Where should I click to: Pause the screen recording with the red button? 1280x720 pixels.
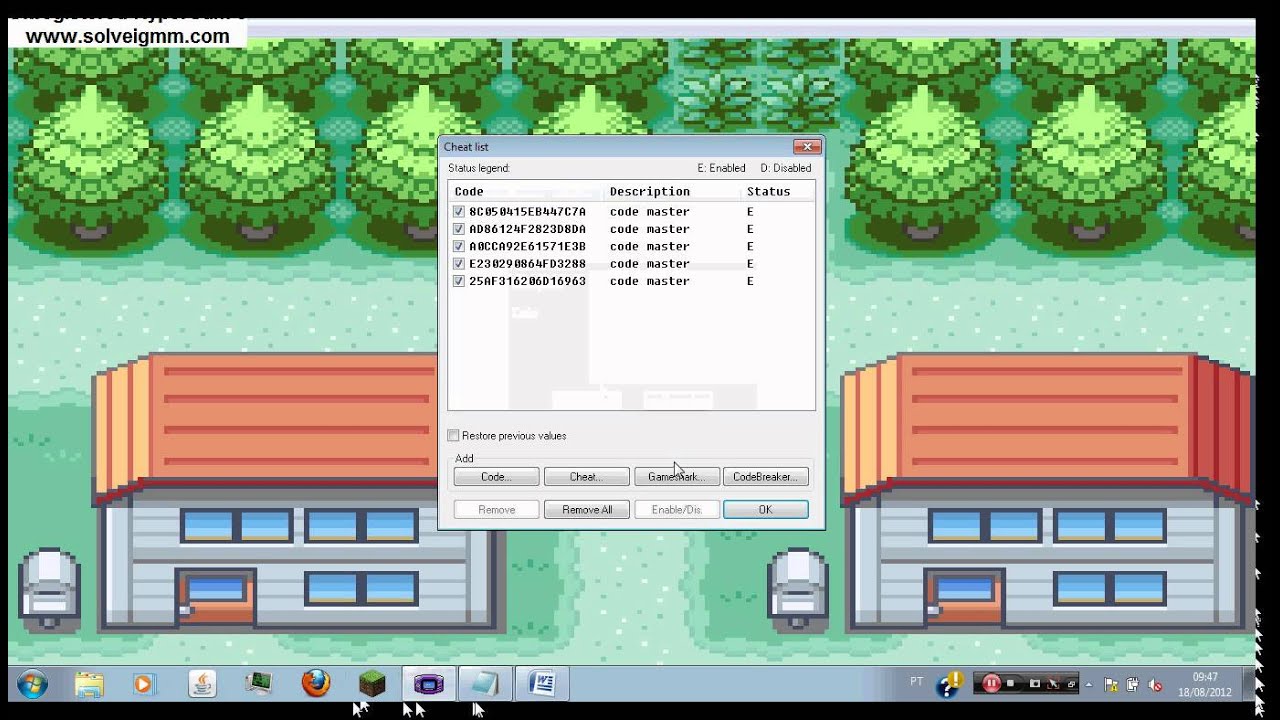pos(991,684)
